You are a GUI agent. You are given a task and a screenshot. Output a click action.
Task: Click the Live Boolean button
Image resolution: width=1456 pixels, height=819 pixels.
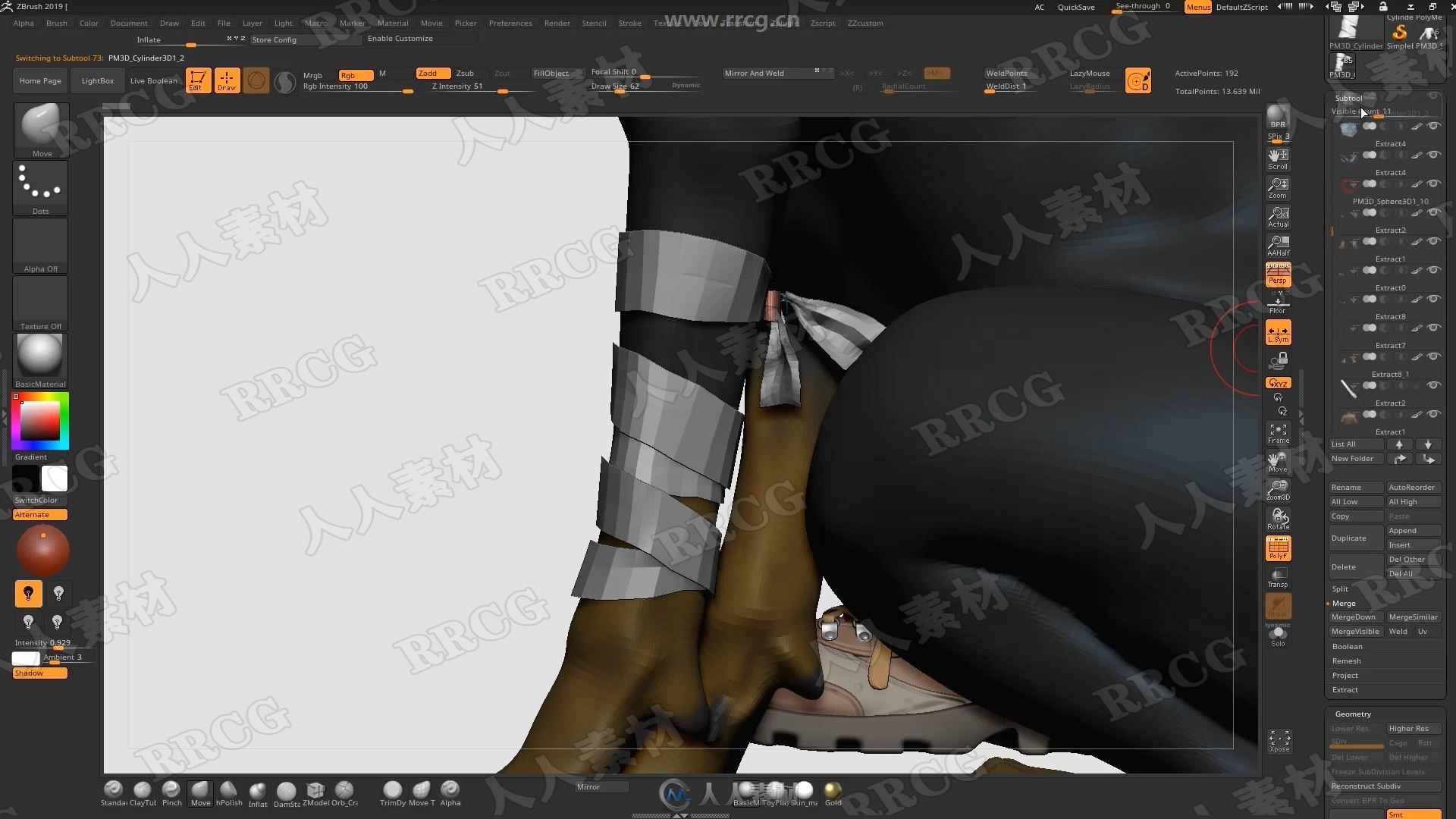point(153,80)
